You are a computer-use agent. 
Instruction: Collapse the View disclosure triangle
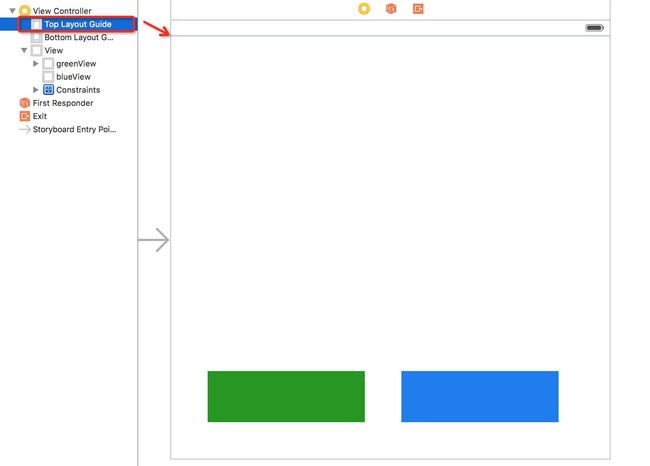tap(24, 51)
